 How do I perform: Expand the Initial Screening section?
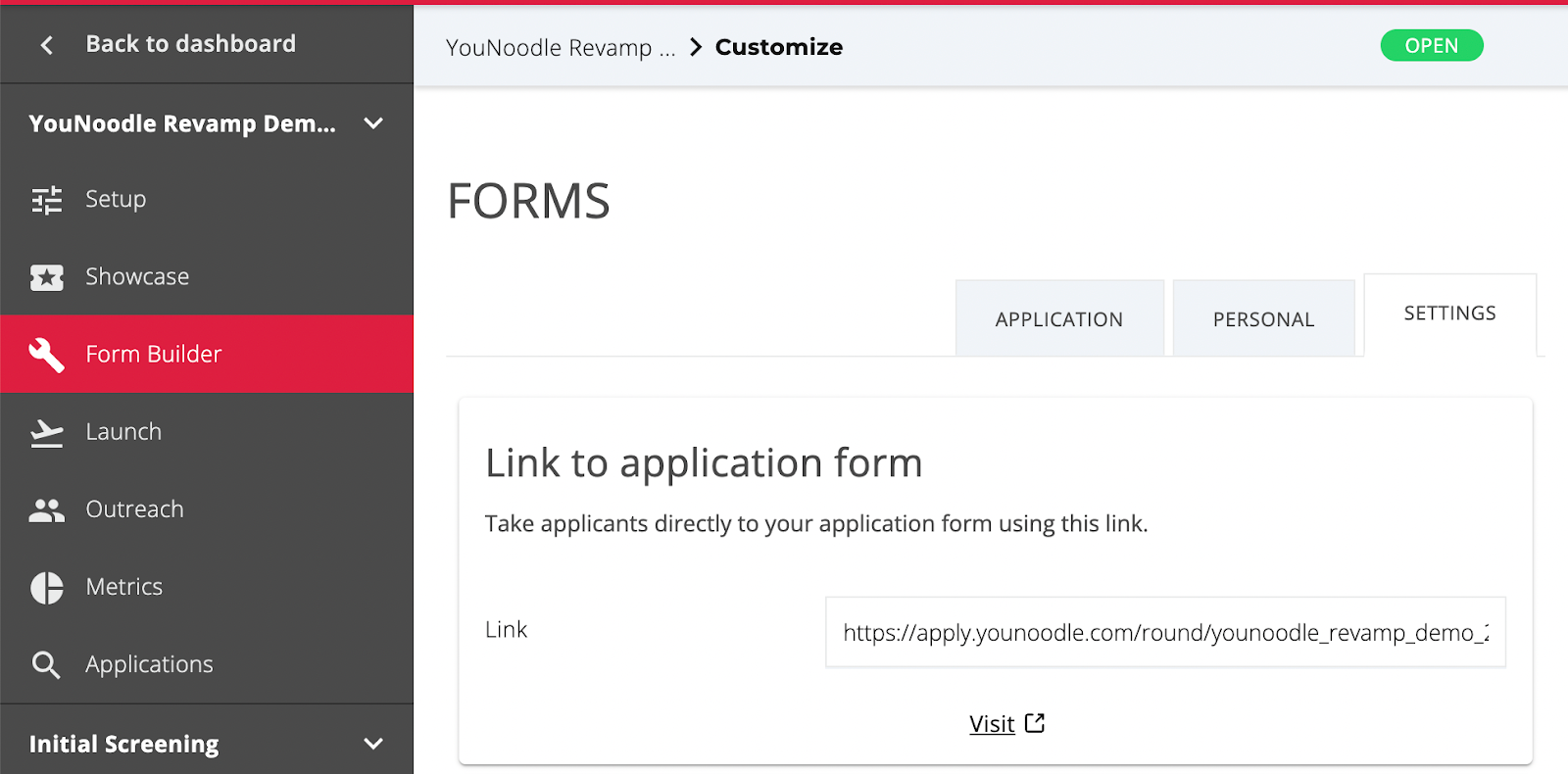[373, 744]
